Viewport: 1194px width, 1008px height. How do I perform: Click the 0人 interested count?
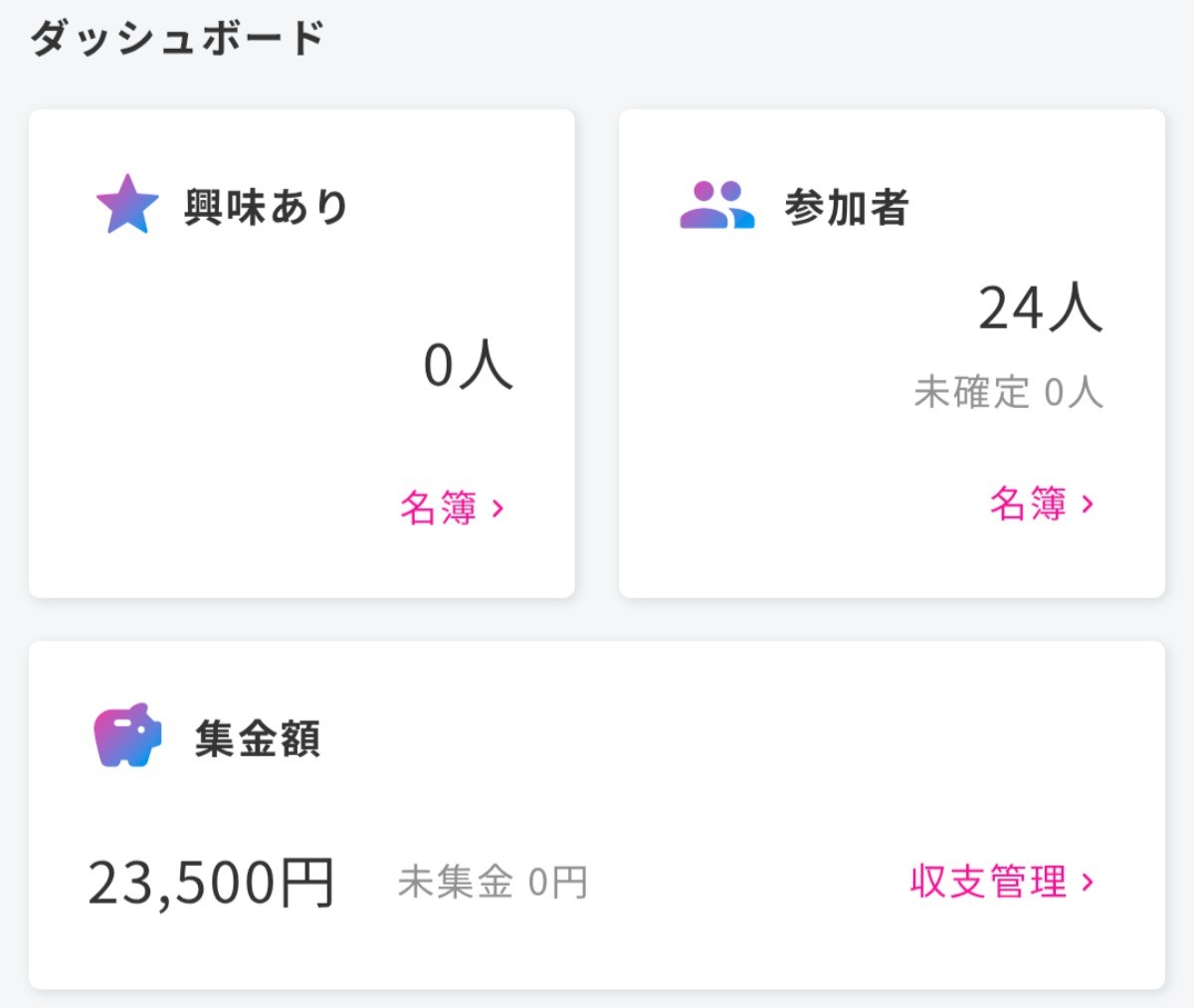tap(468, 364)
